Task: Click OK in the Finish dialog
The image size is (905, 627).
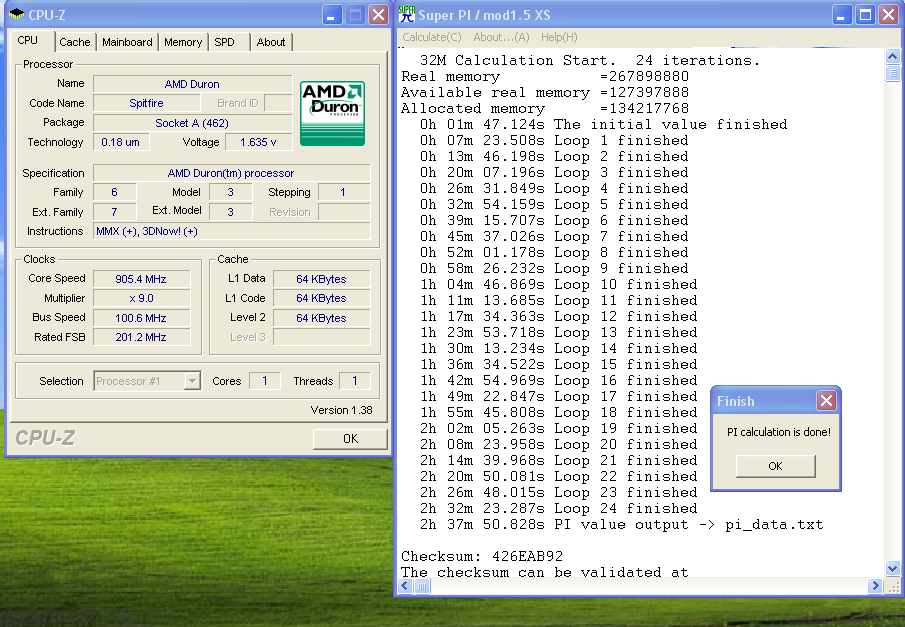Action: click(775, 466)
